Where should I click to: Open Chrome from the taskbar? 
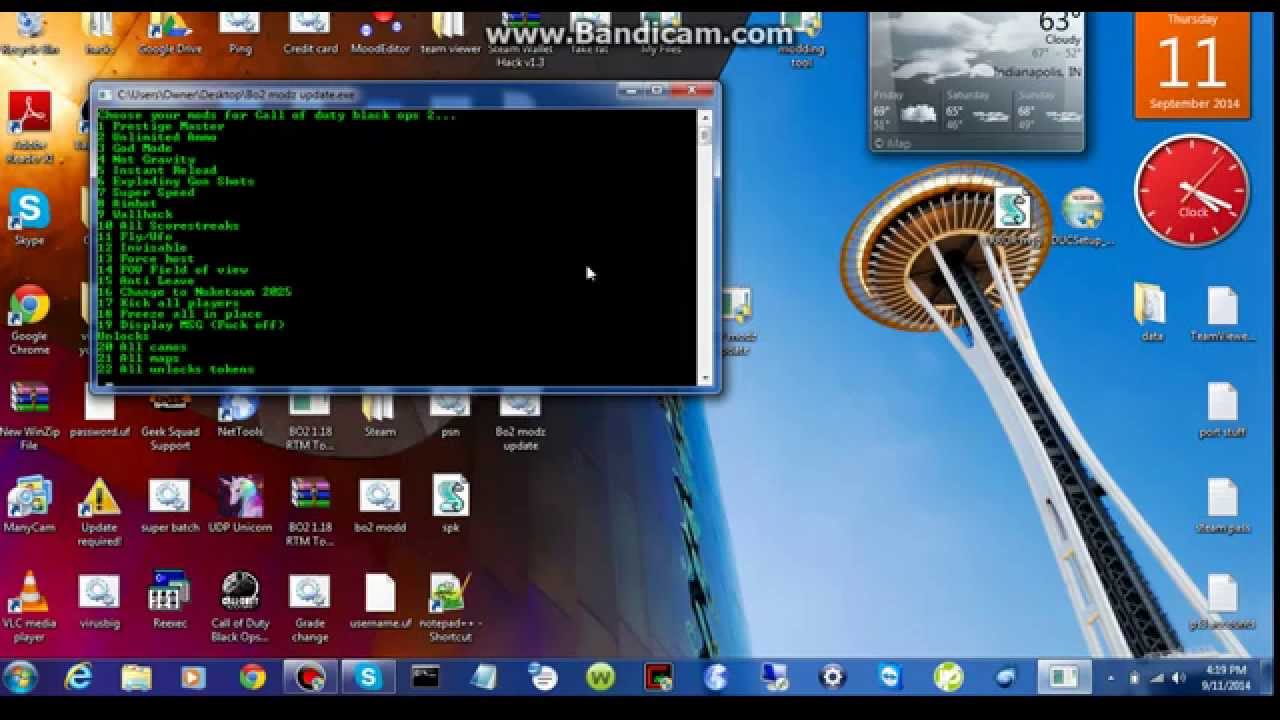pyautogui.click(x=252, y=677)
